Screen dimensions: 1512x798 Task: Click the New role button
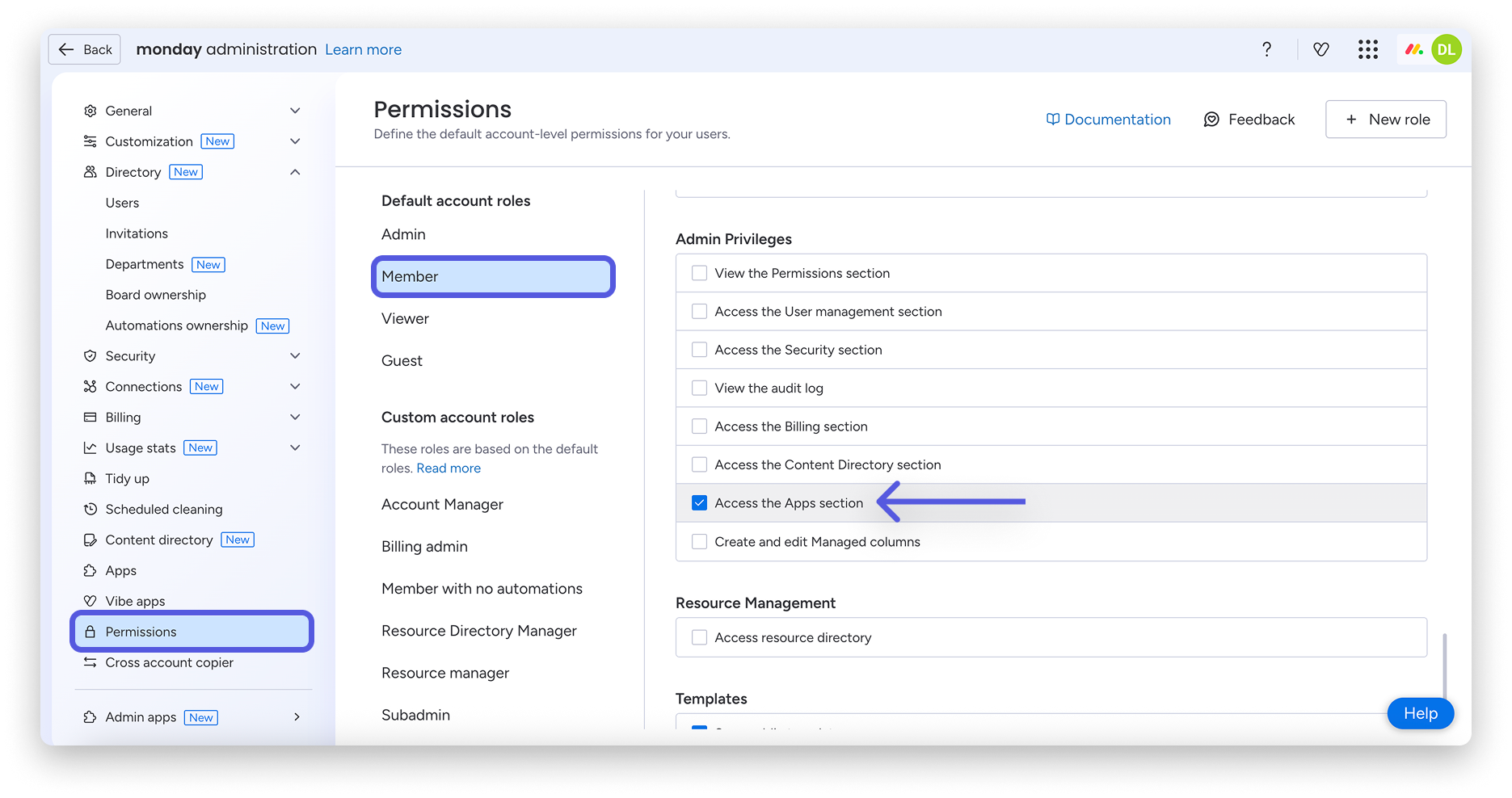point(1386,120)
